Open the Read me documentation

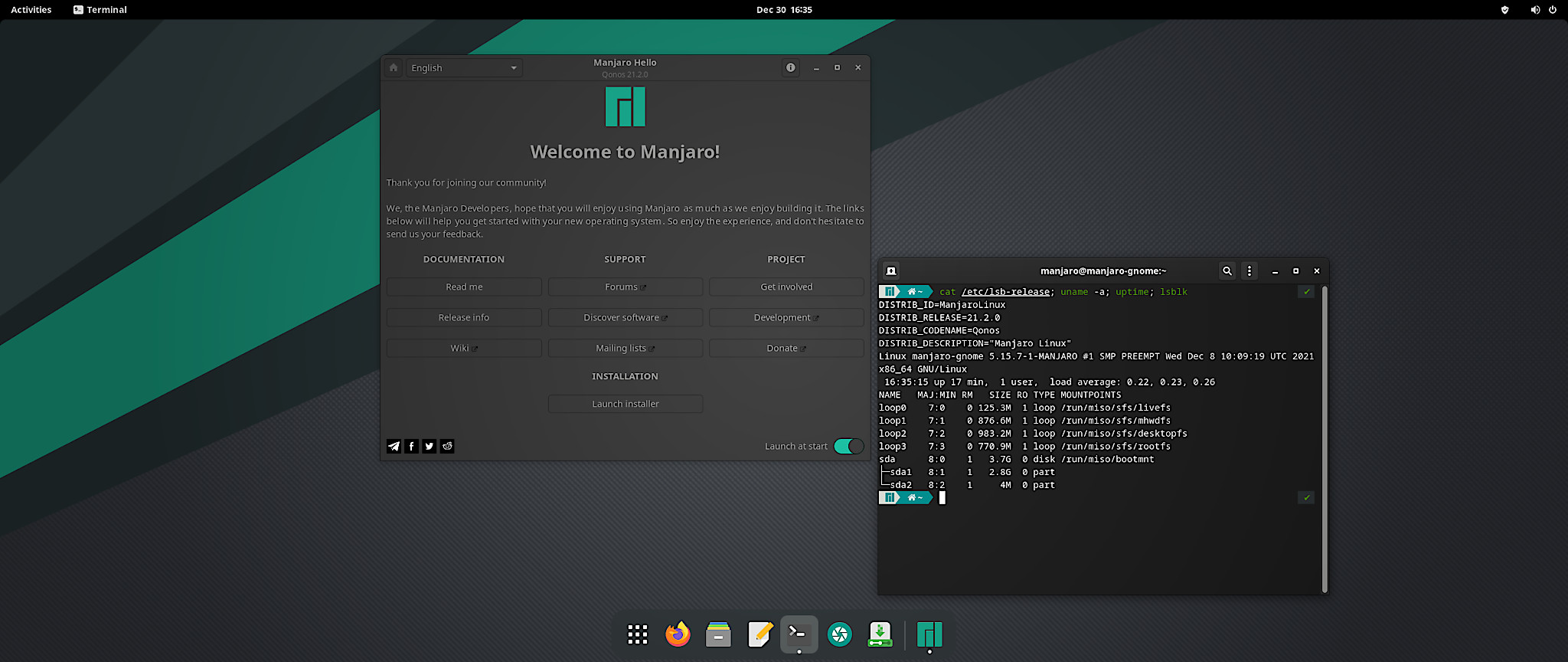[x=464, y=287]
